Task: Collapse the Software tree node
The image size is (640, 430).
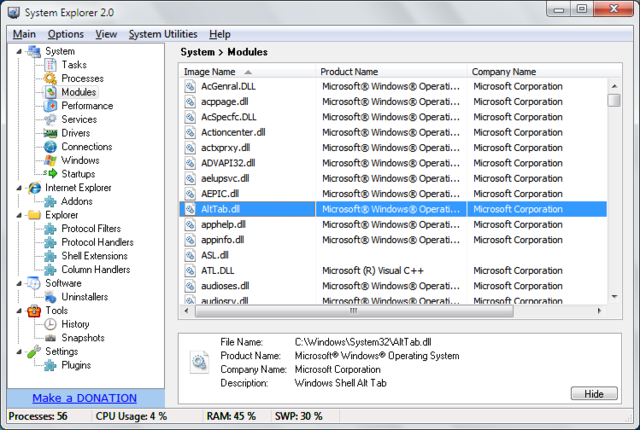Action: pyautogui.click(x=19, y=283)
